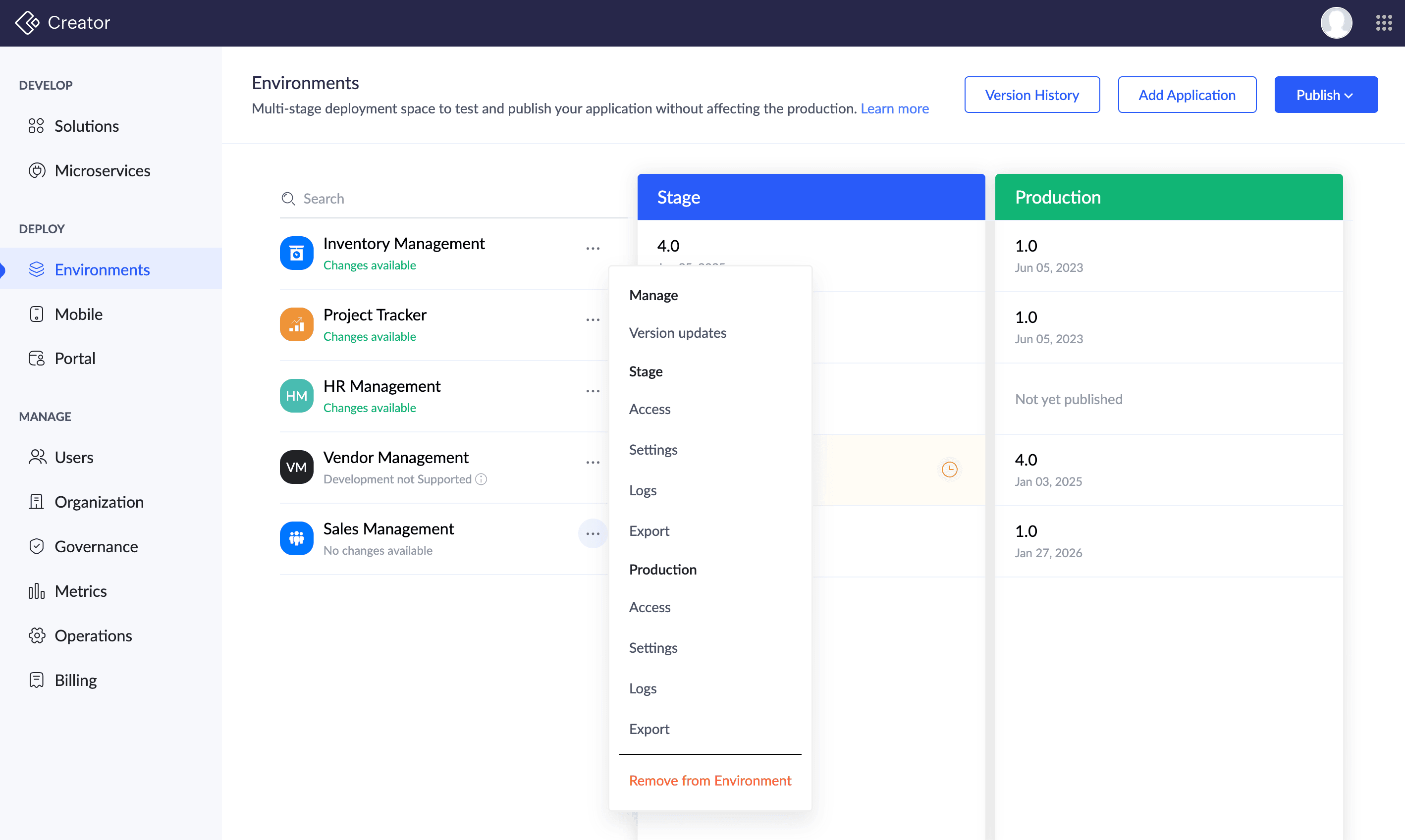Click the Inventory Management app icon
The width and height of the screenshot is (1405, 840).
pos(296,253)
